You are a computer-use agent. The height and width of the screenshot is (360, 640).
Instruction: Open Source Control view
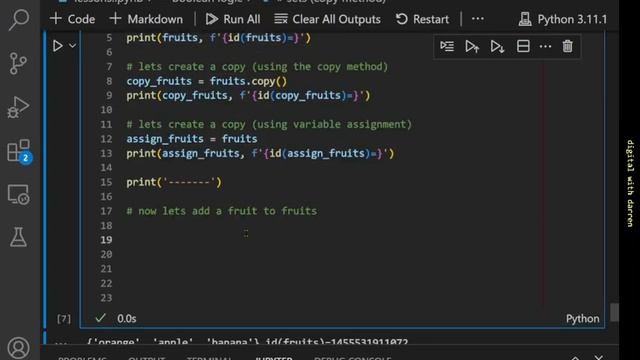tap(18, 63)
